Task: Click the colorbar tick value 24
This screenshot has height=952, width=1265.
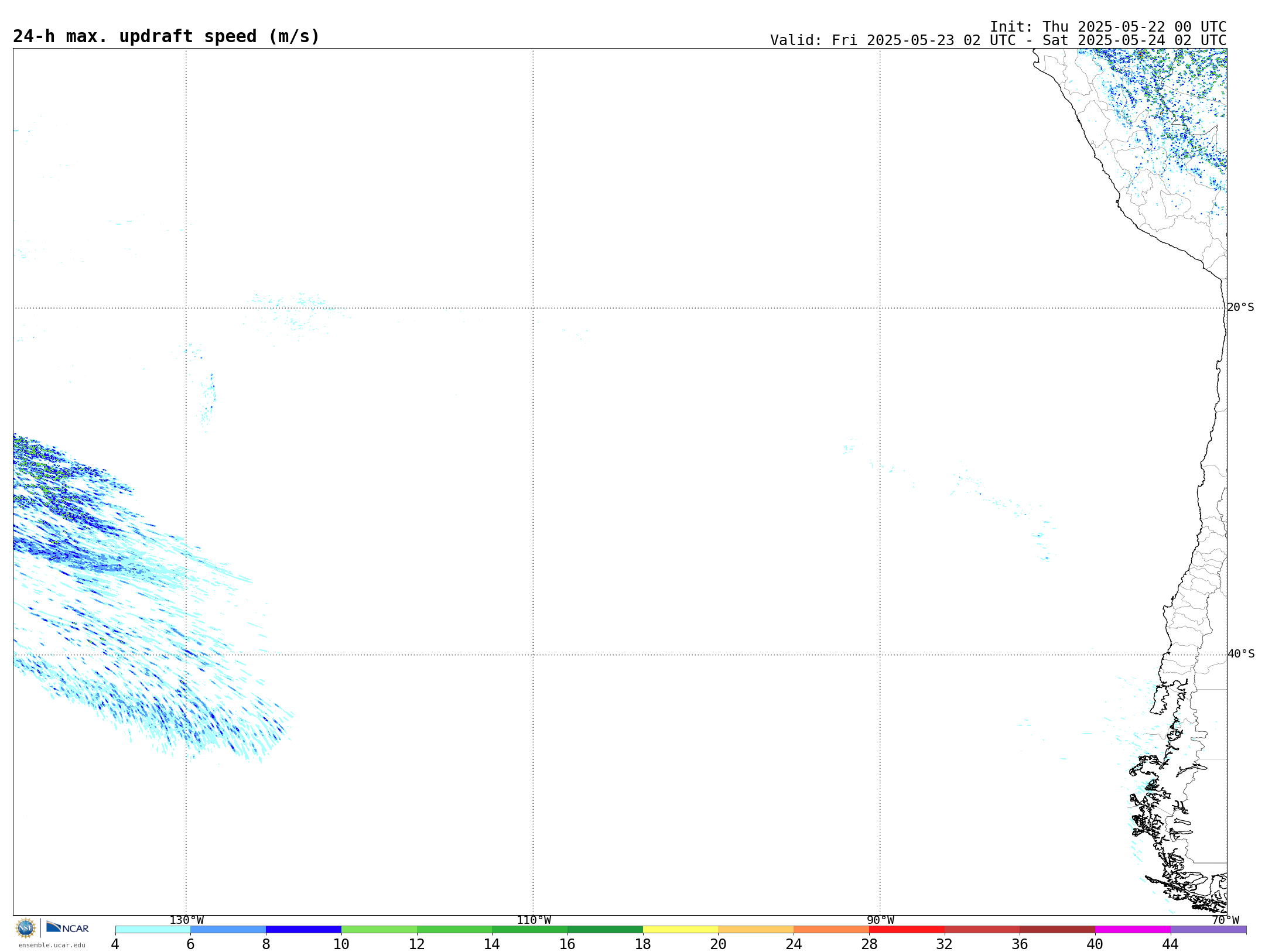Action: pyautogui.click(x=794, y=944)
